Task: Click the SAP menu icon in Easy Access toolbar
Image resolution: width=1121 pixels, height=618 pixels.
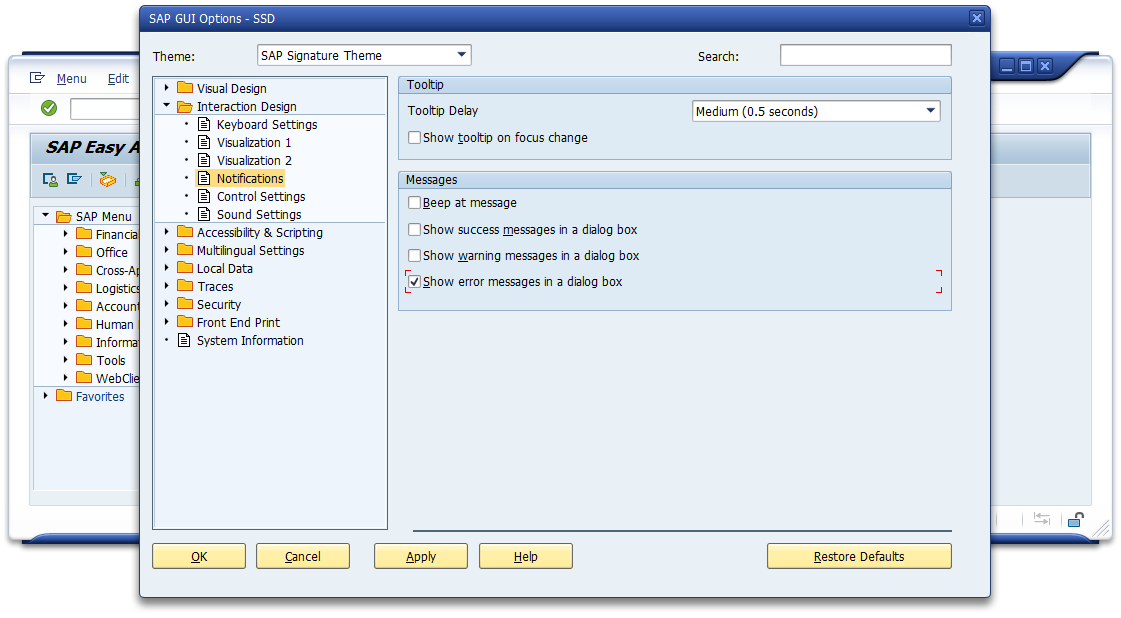Action: point(74,179)
